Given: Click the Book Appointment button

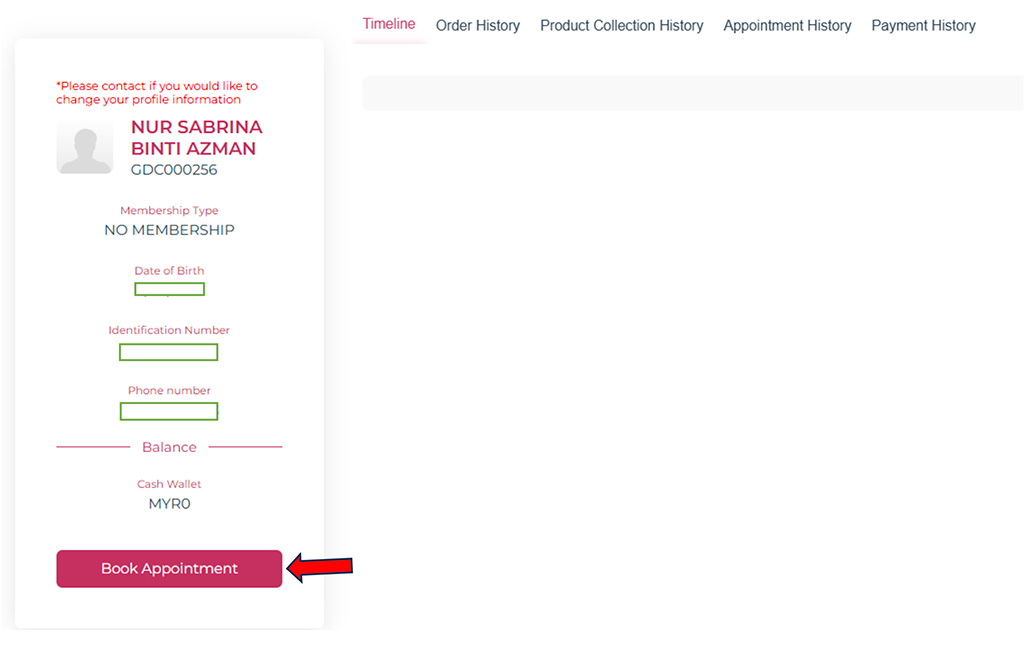Looking at the screenshot, I should point(169,568).
